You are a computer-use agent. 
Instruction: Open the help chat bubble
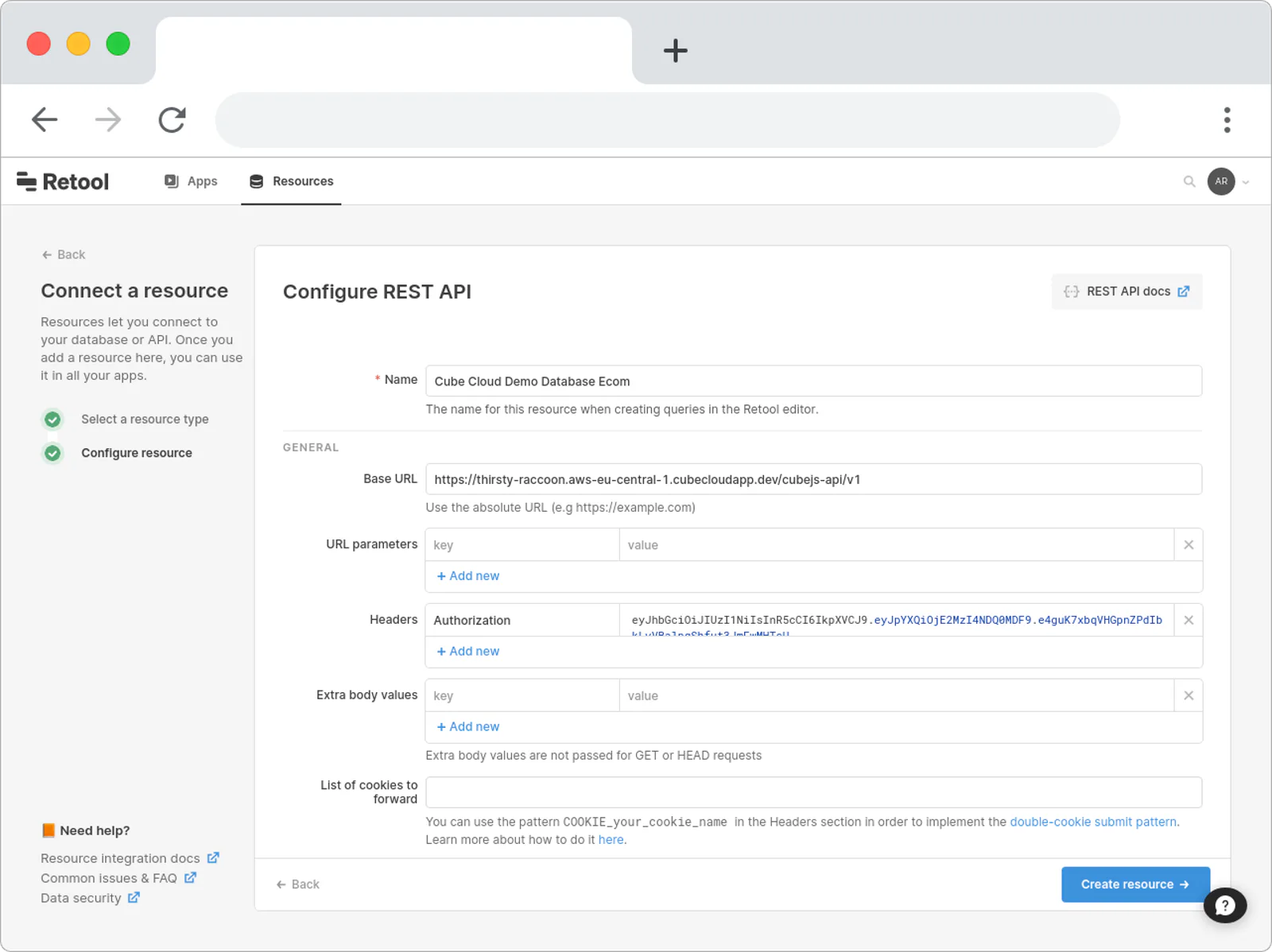(1225, 905)
